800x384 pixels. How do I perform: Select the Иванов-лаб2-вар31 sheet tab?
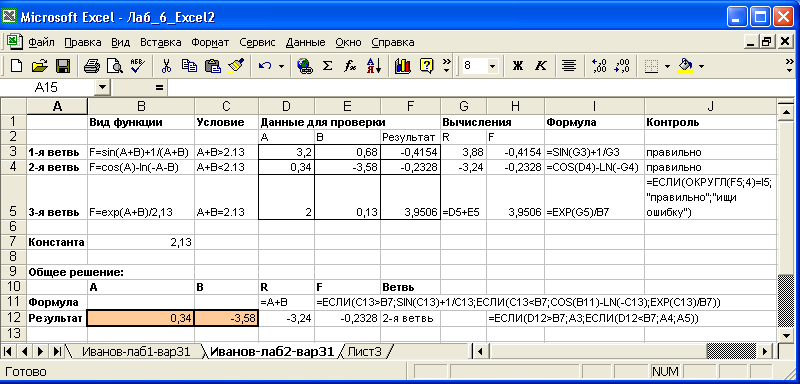click(272, 351)
